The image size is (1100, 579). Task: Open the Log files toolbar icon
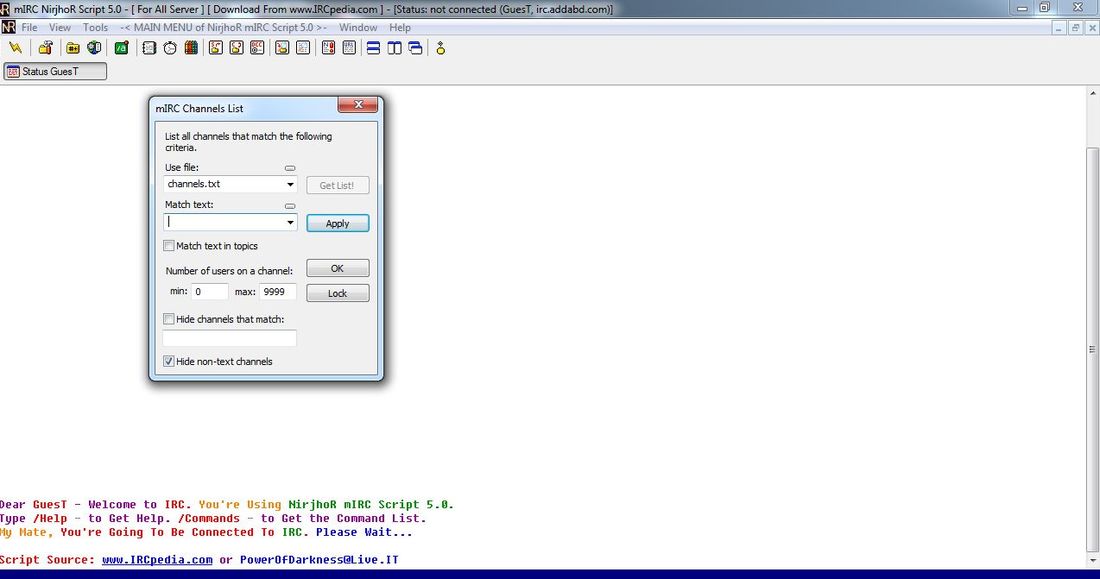(x=303, y=48)
